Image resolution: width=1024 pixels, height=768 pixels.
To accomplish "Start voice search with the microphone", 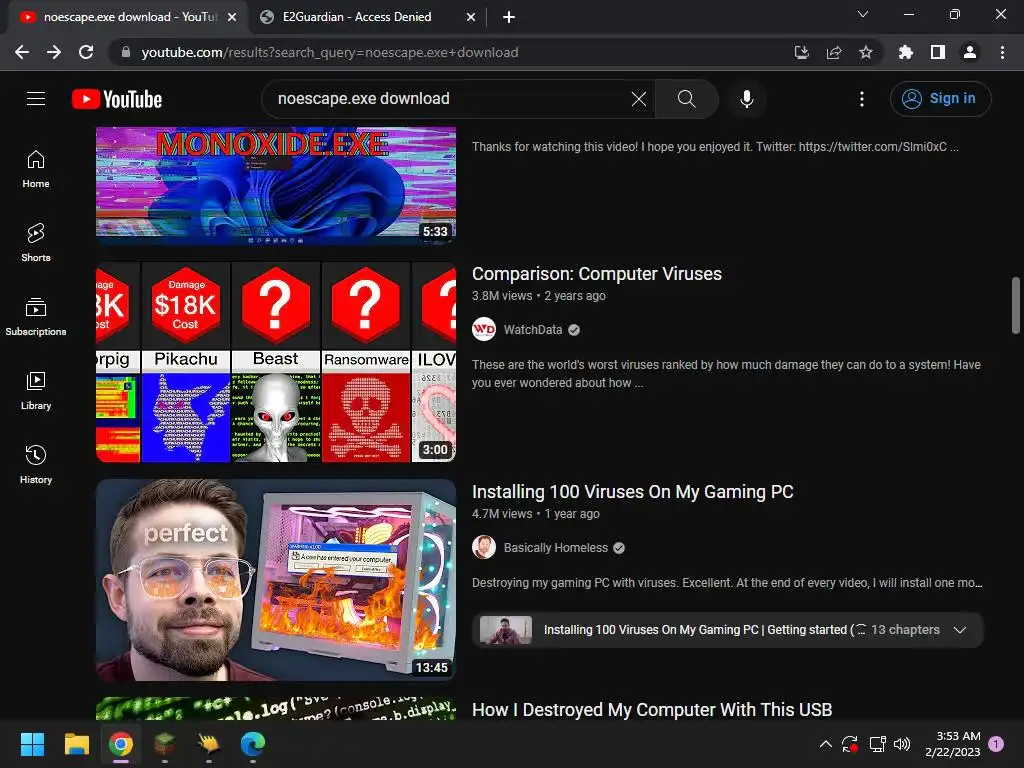I will (746, 99).
